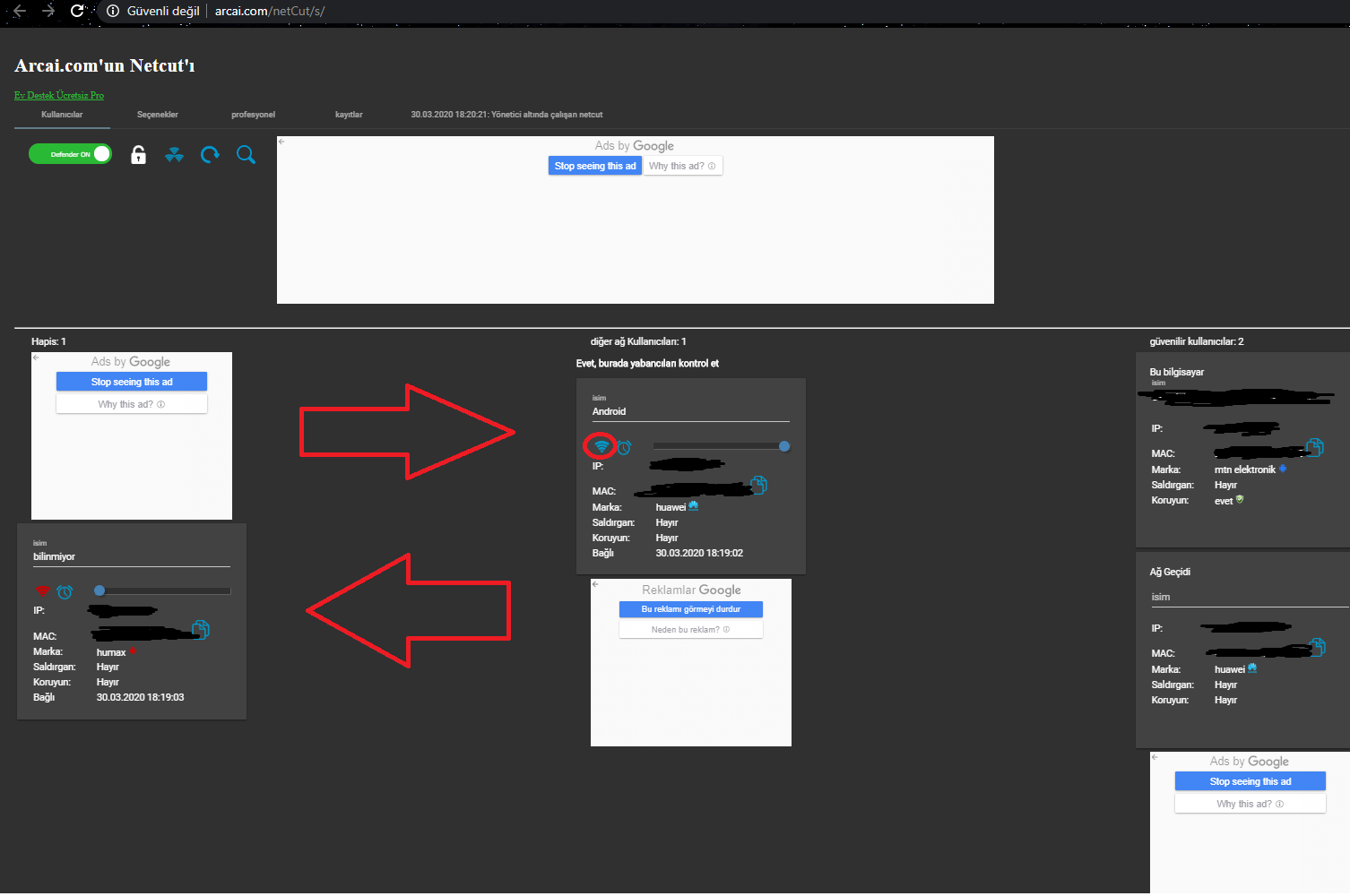This screenshot has width=1350, height=896.
Task: Click the 'güvenilir kullanıcılar: 2' heading
Action: 1197,341
